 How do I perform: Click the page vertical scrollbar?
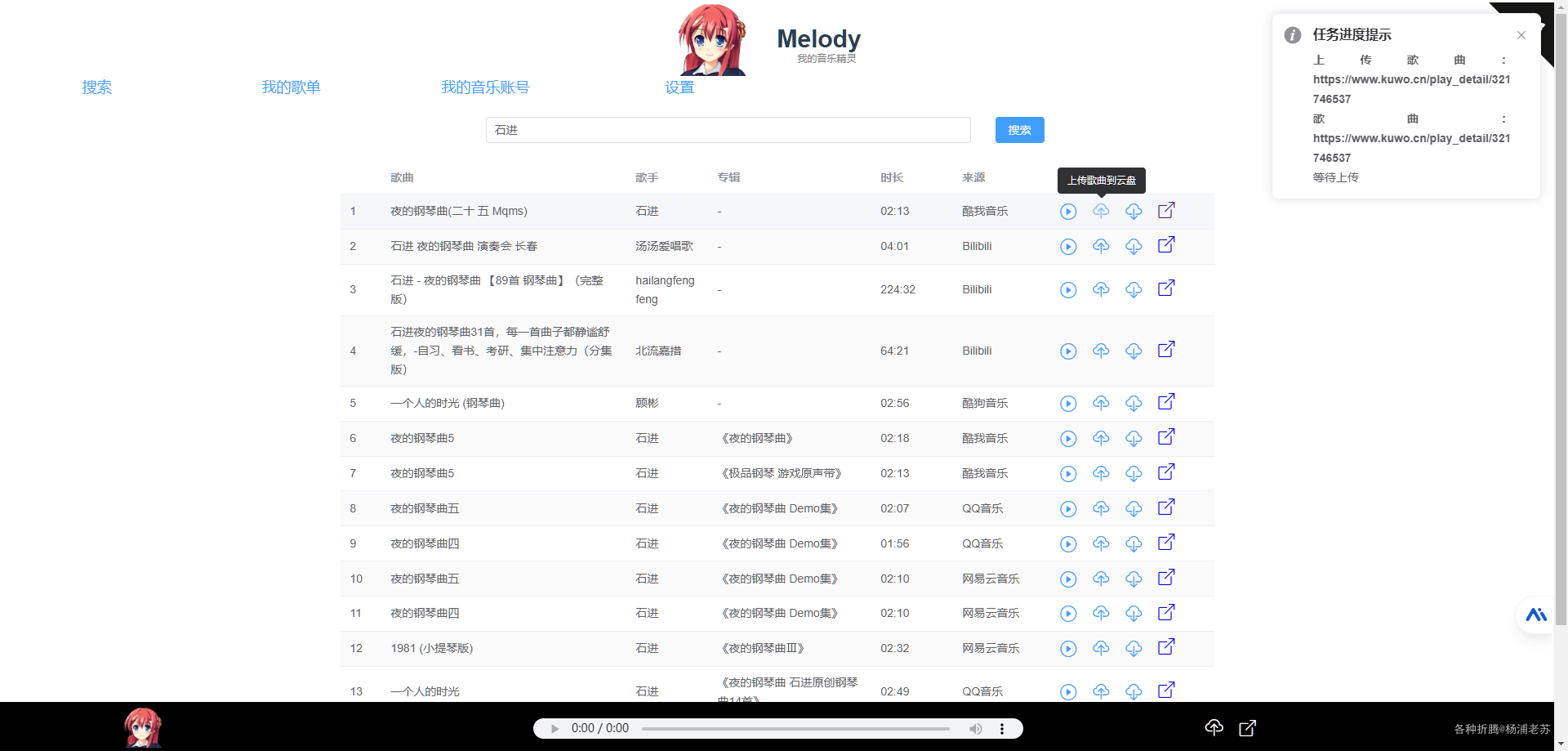[x=1561, y=319]
